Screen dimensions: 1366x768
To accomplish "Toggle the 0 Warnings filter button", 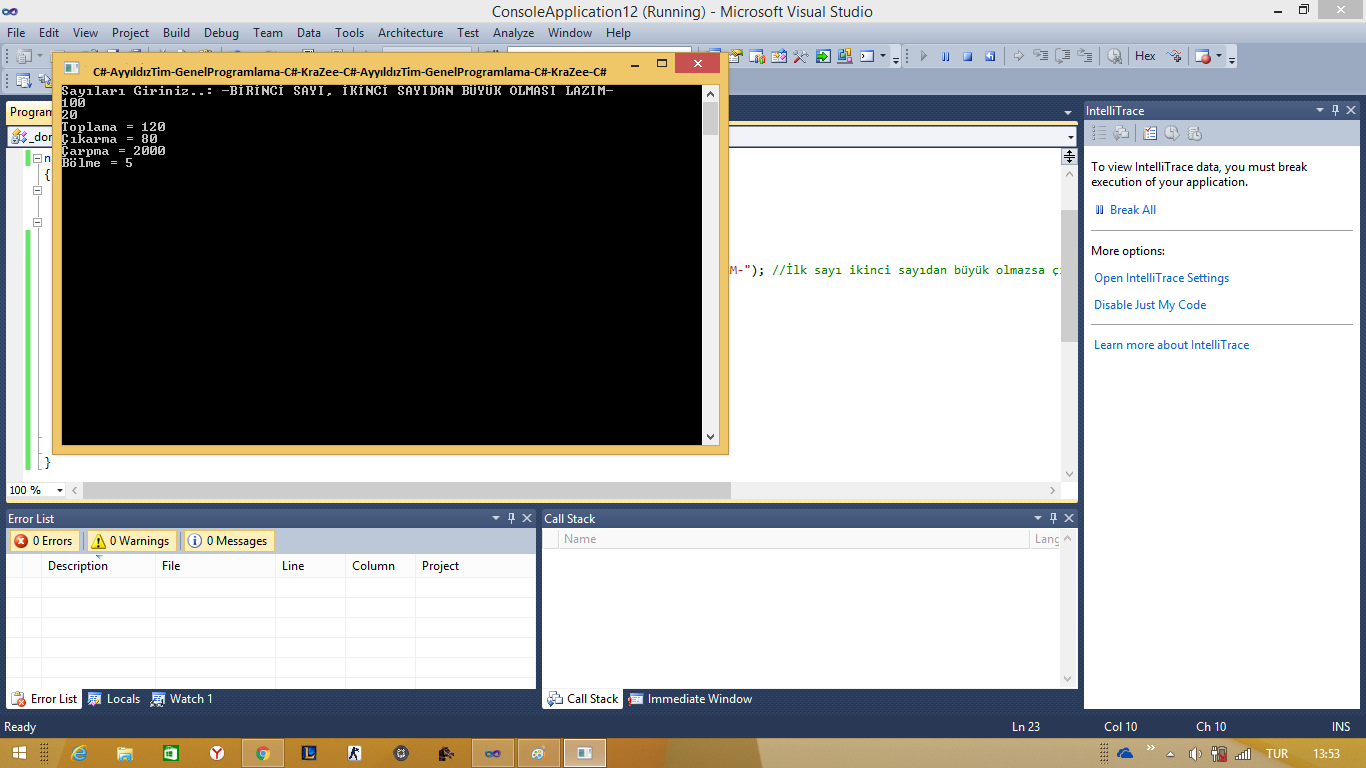I will [131, 541].
